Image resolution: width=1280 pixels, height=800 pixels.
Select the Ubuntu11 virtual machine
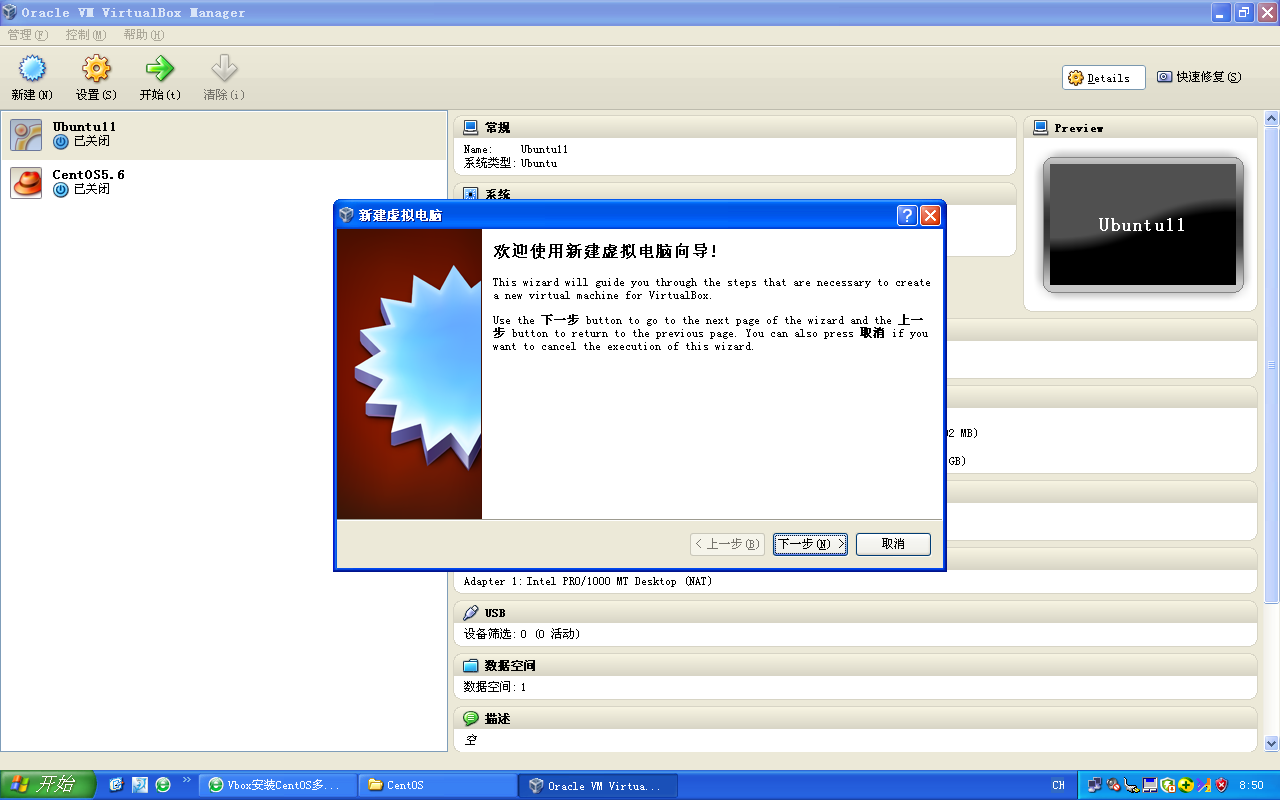[224, 135]
